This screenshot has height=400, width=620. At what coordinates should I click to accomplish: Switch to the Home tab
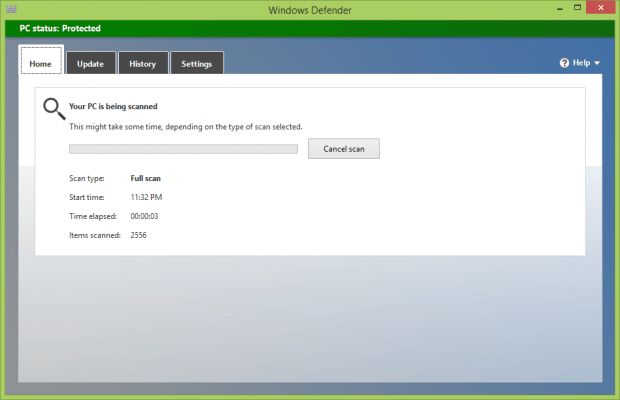pos(41,60)
